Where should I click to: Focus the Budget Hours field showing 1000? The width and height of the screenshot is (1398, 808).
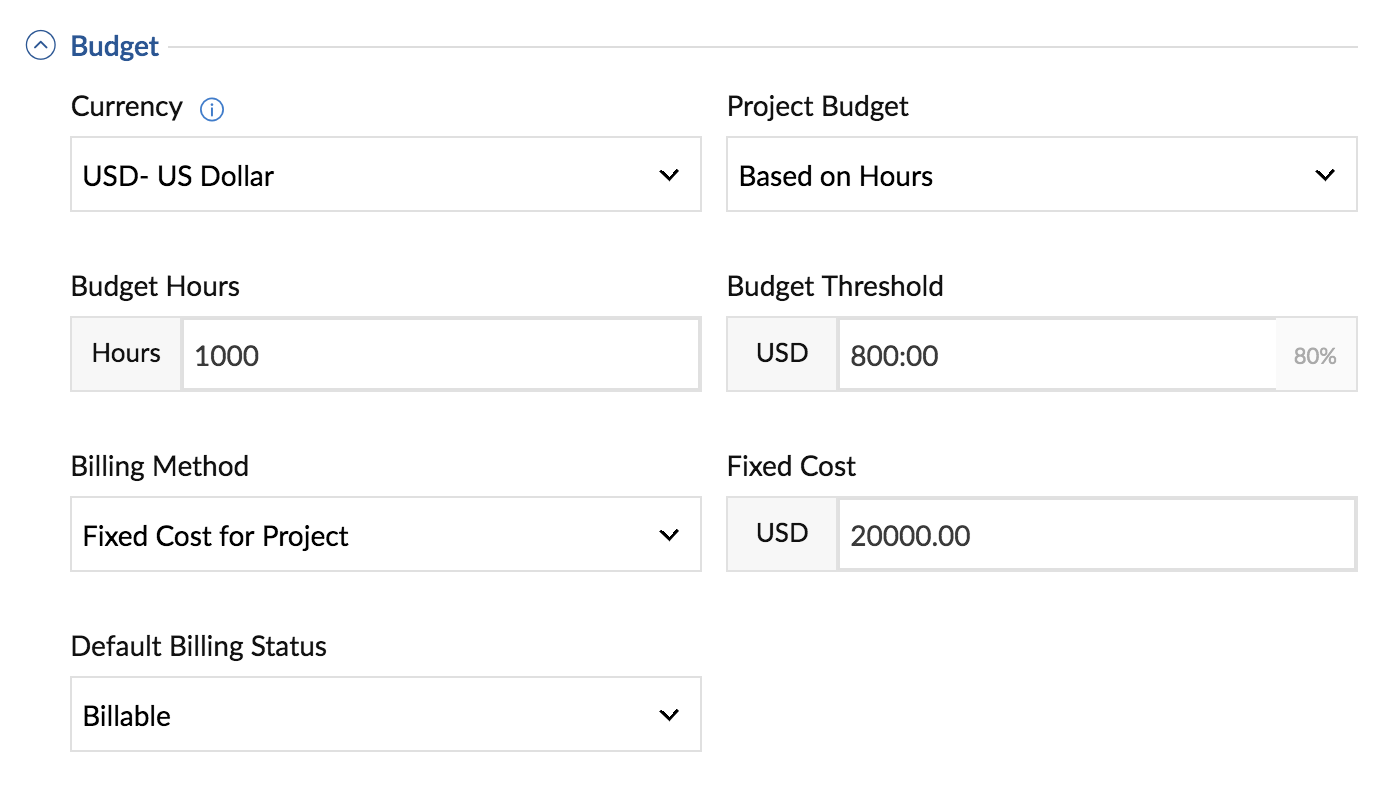coord(441,354)
